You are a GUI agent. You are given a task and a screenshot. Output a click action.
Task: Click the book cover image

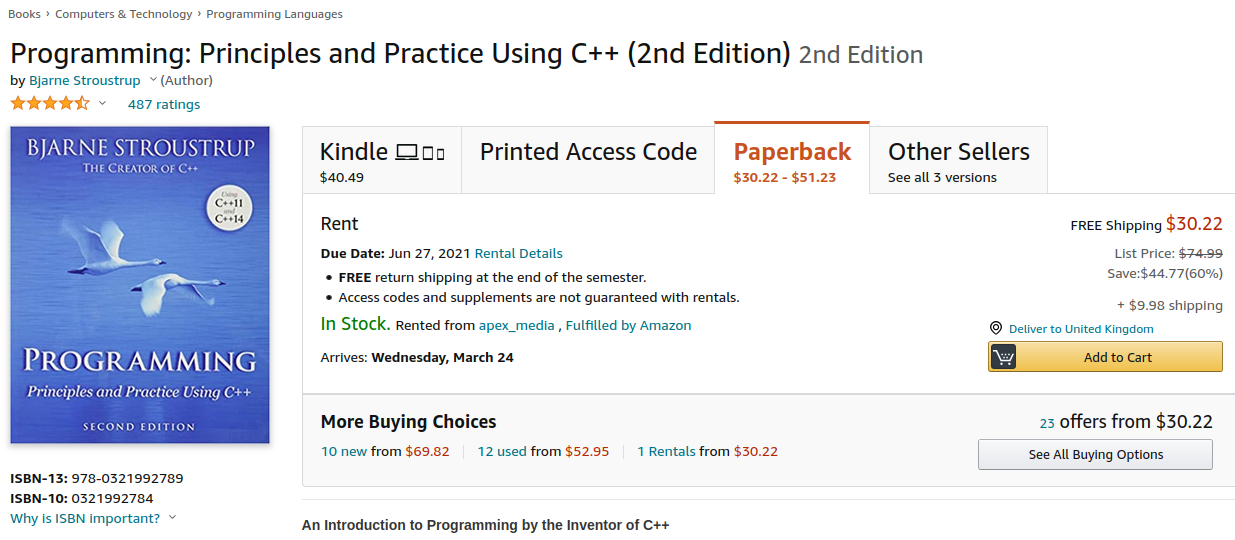pos(140,285)
